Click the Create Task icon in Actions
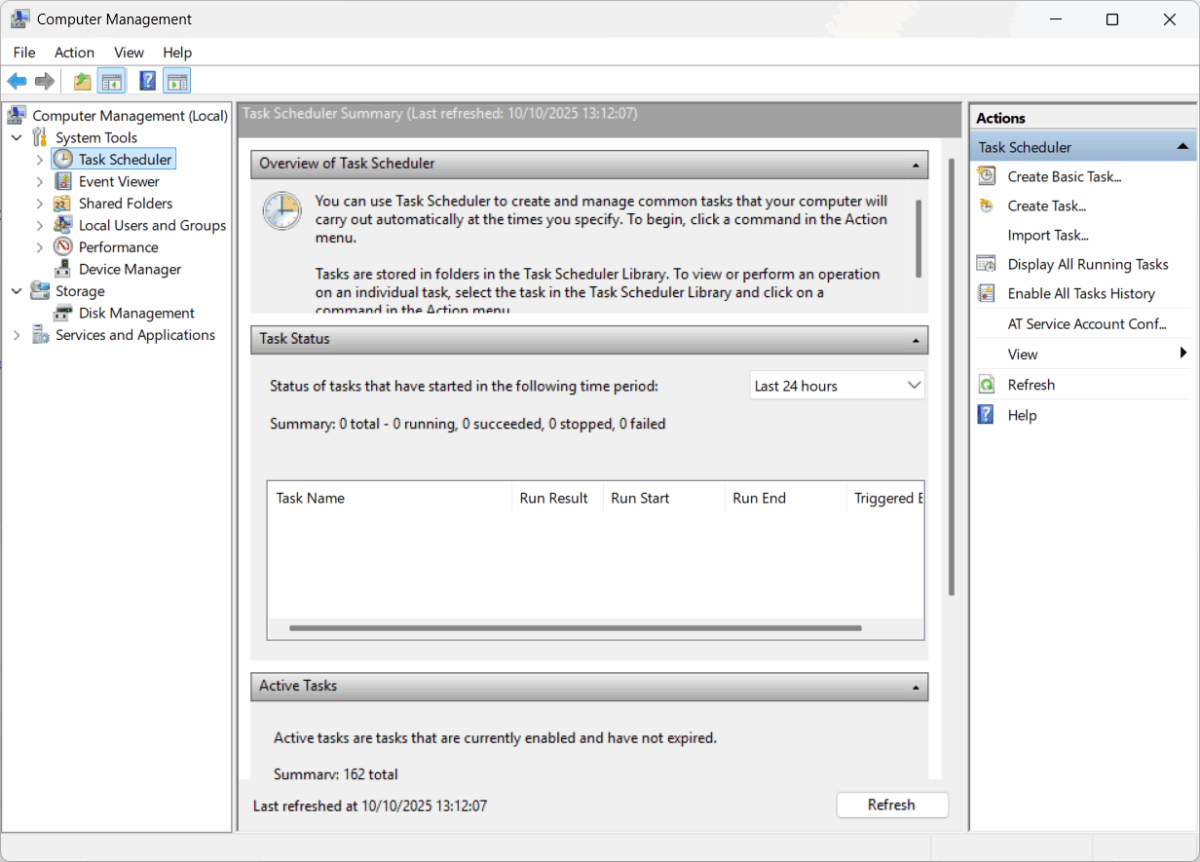Screen dimensions: 1200x862 tap(985, 205)
